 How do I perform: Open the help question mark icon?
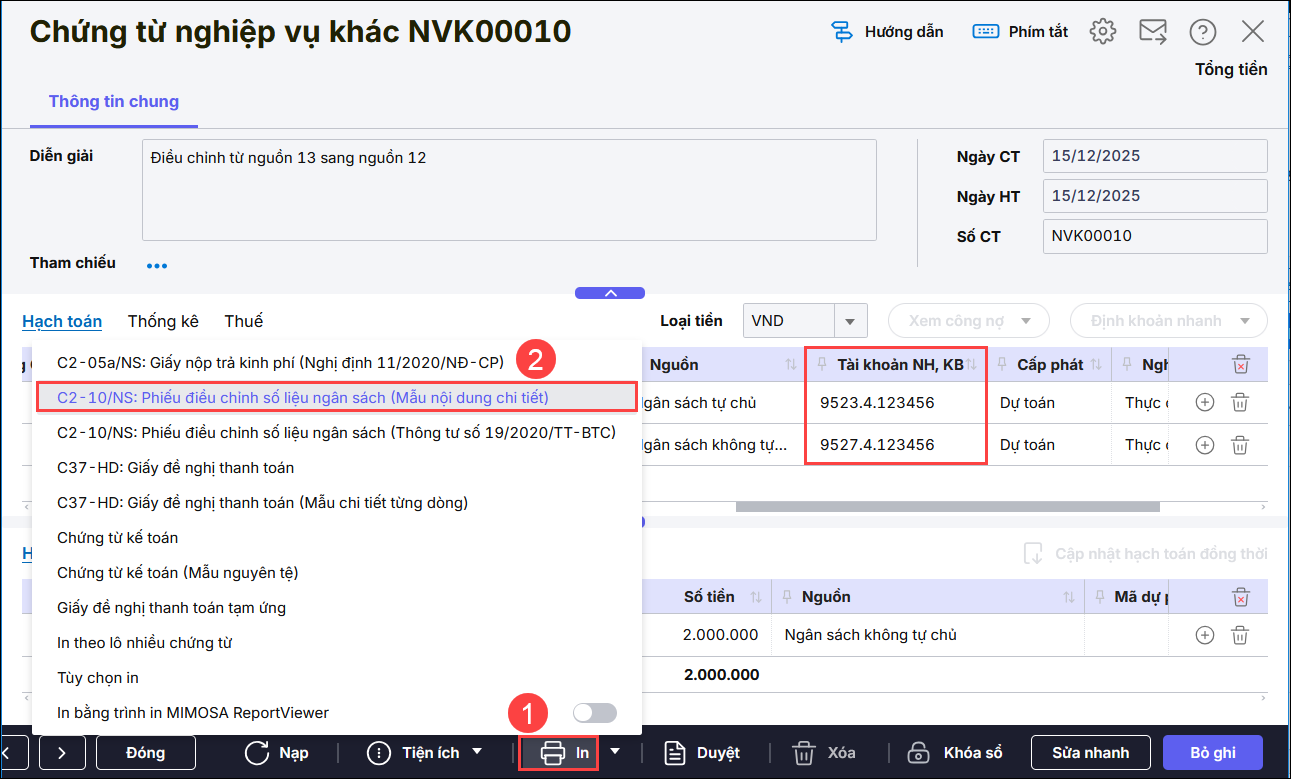tap(1202, 31)
